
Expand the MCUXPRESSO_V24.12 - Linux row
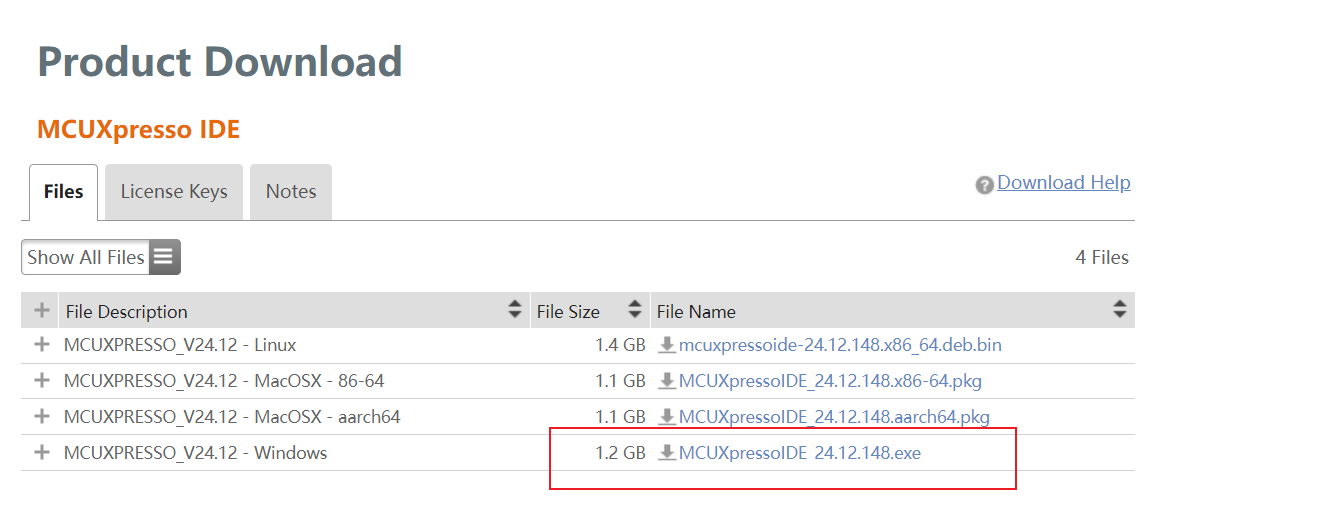[42, 345]
